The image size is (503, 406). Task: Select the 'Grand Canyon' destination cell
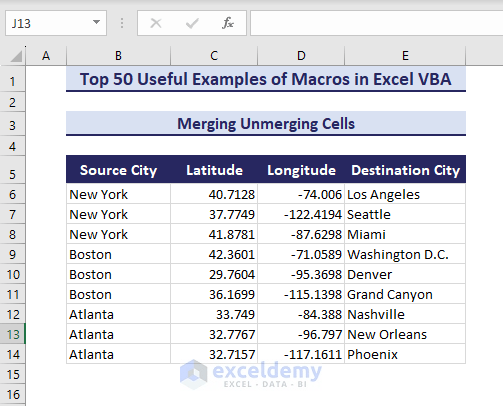click(x=405, y=294)
